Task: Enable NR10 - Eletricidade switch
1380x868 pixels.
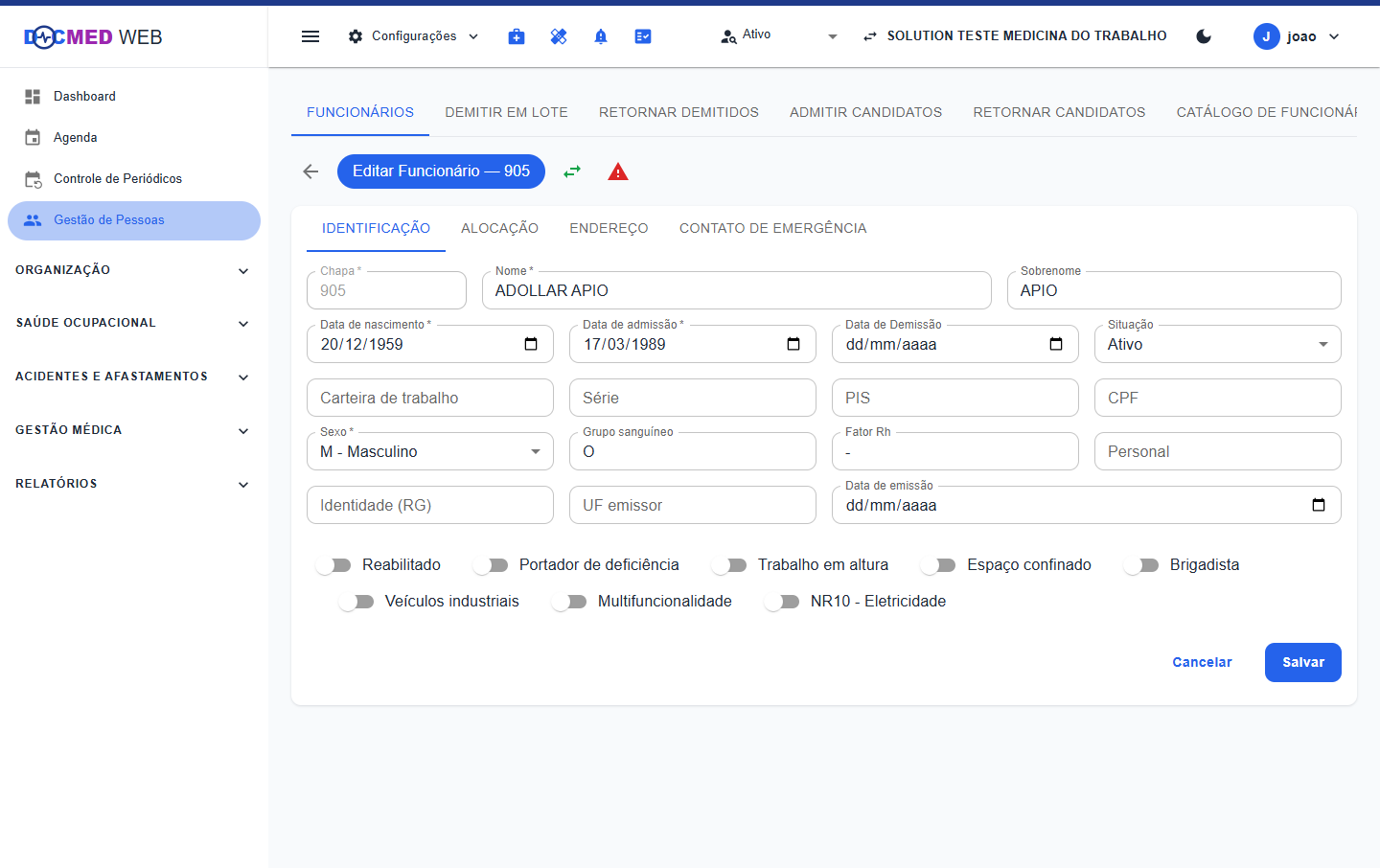Action: 782,602
